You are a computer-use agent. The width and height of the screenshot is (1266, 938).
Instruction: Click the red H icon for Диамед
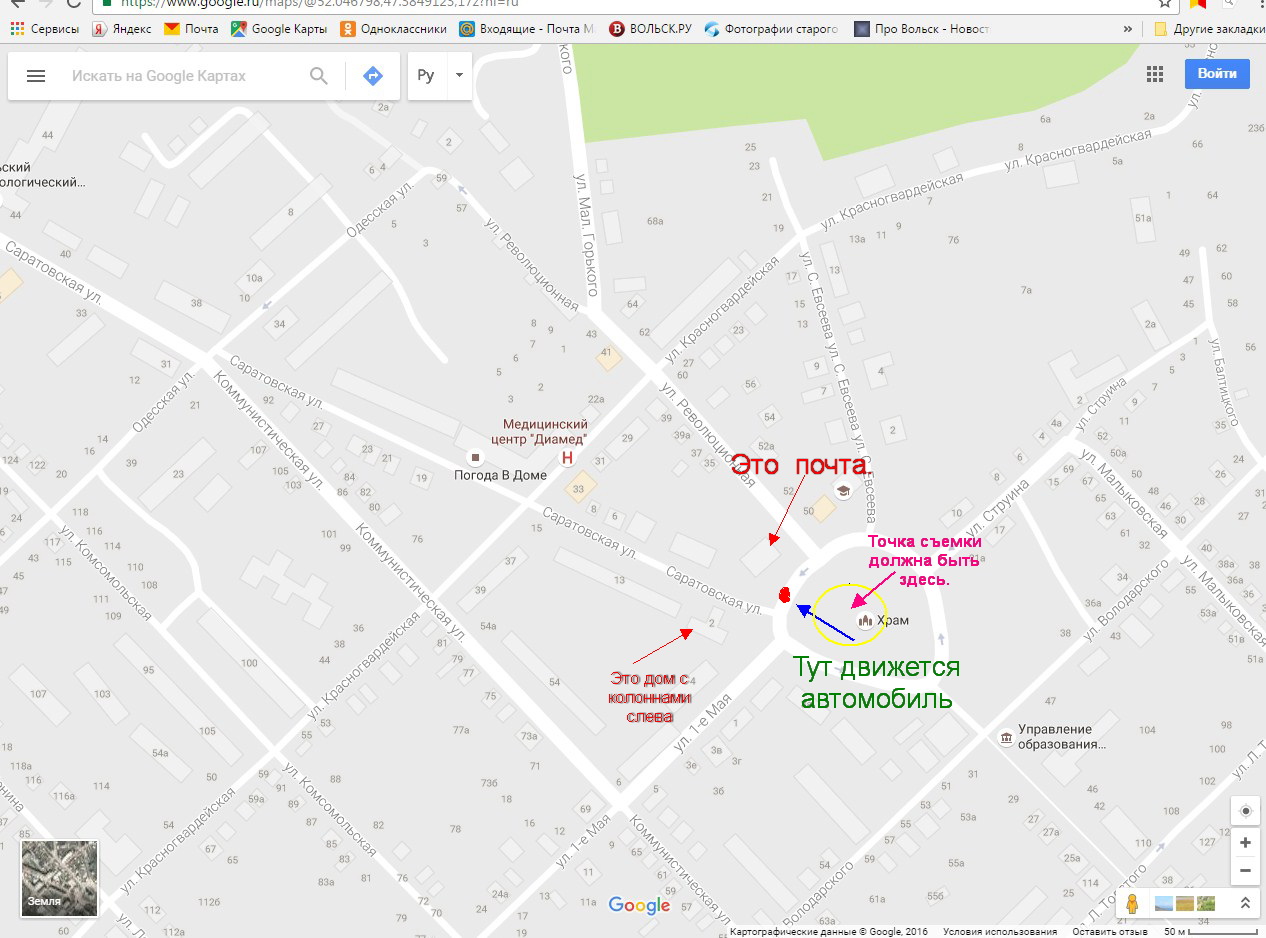[x=568, y=457]
